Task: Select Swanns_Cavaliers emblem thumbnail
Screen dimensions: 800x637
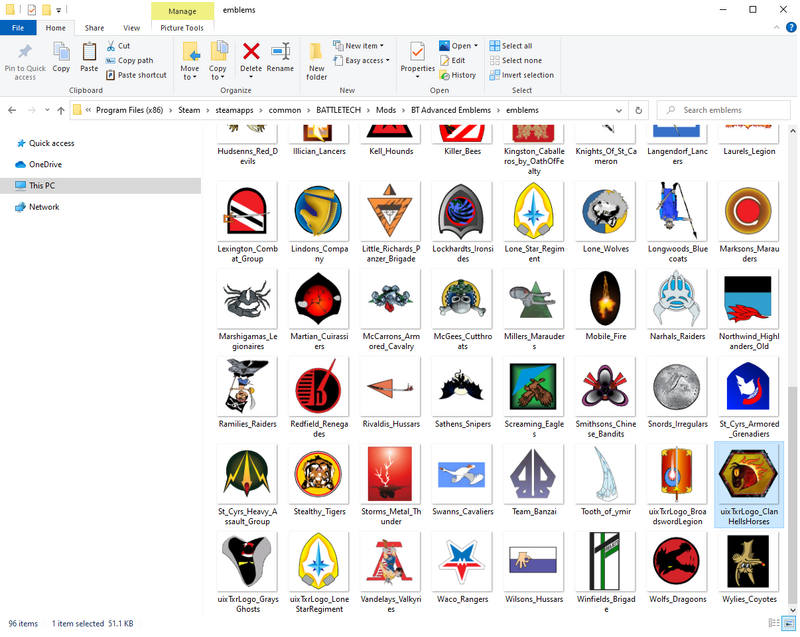Action: 462,474
